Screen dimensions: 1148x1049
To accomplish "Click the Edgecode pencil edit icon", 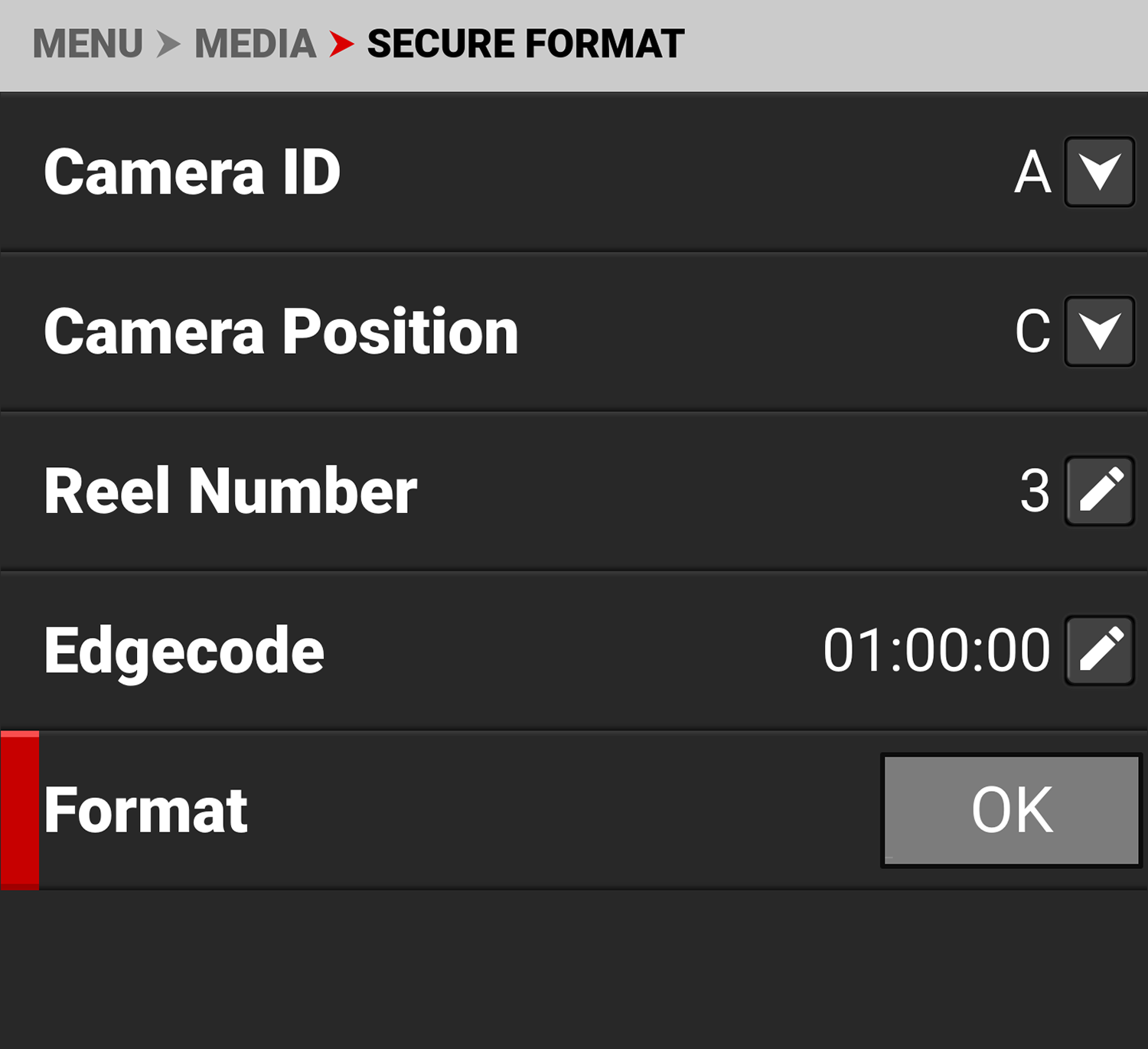I will 1099,650.
